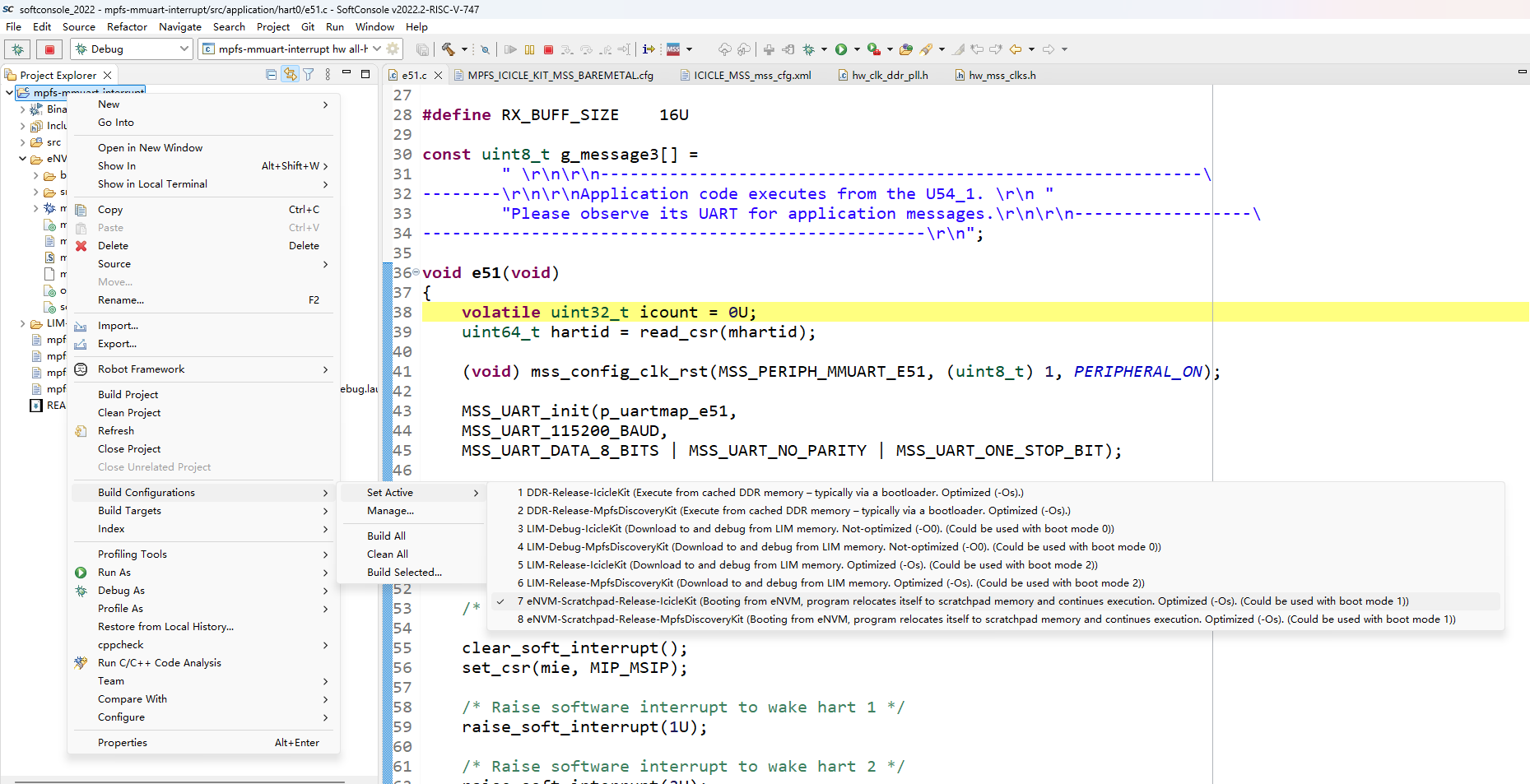Click the Debug bug icon in main toolbar
Image resolution: width=1530 pixels, height=784 pixels.
coord(809,49)
